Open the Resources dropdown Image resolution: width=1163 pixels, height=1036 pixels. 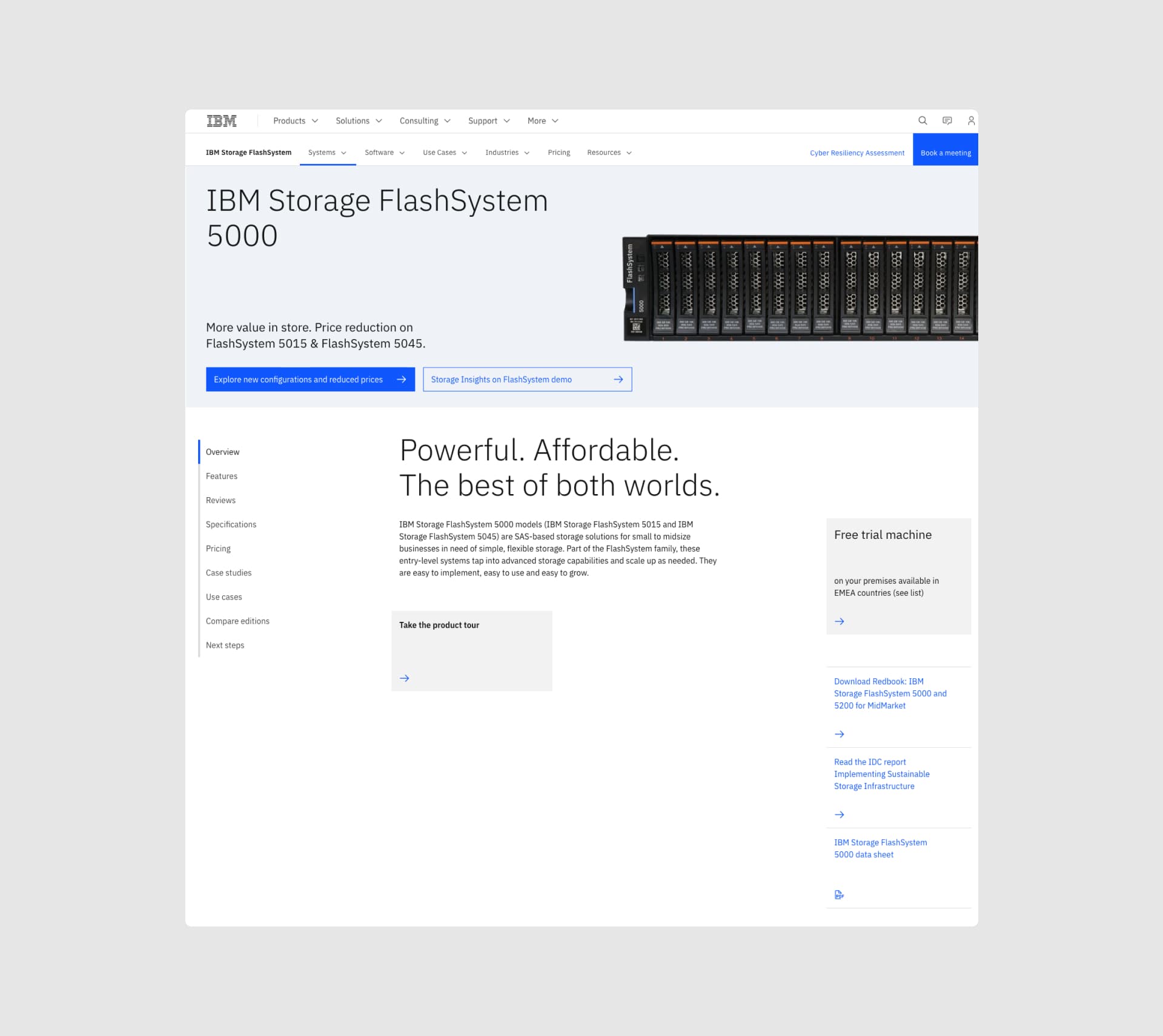609,153
